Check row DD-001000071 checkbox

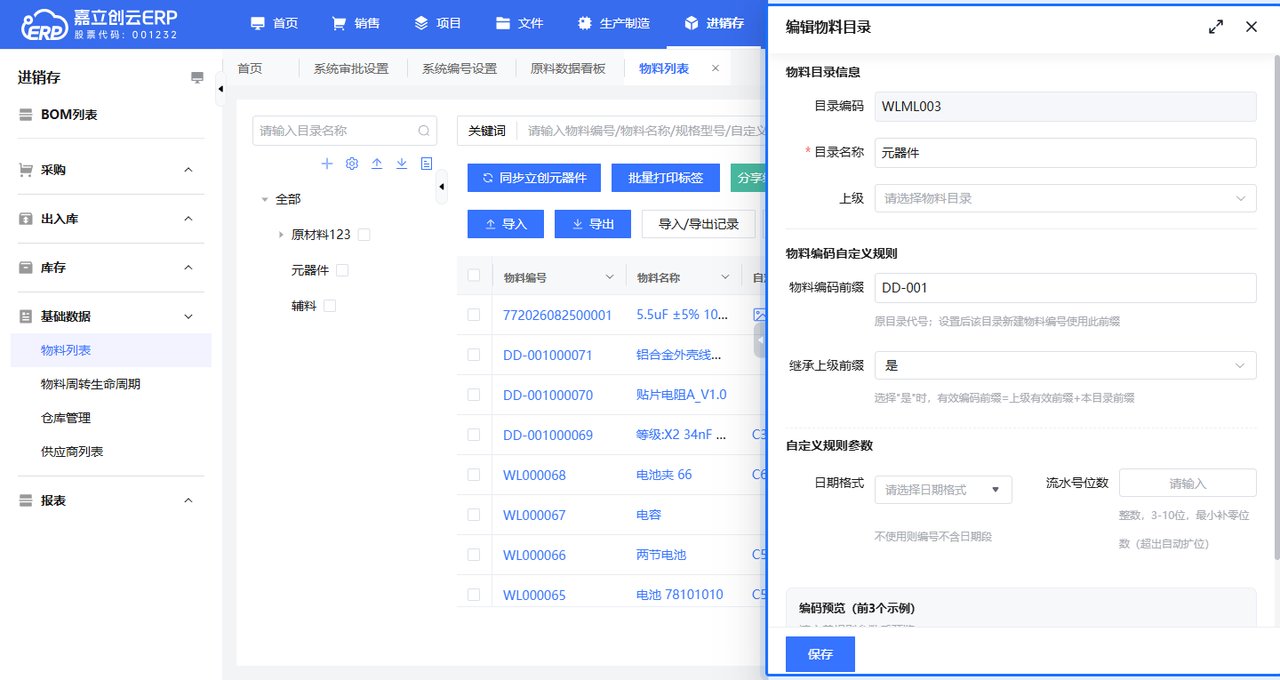pos(474,354)
